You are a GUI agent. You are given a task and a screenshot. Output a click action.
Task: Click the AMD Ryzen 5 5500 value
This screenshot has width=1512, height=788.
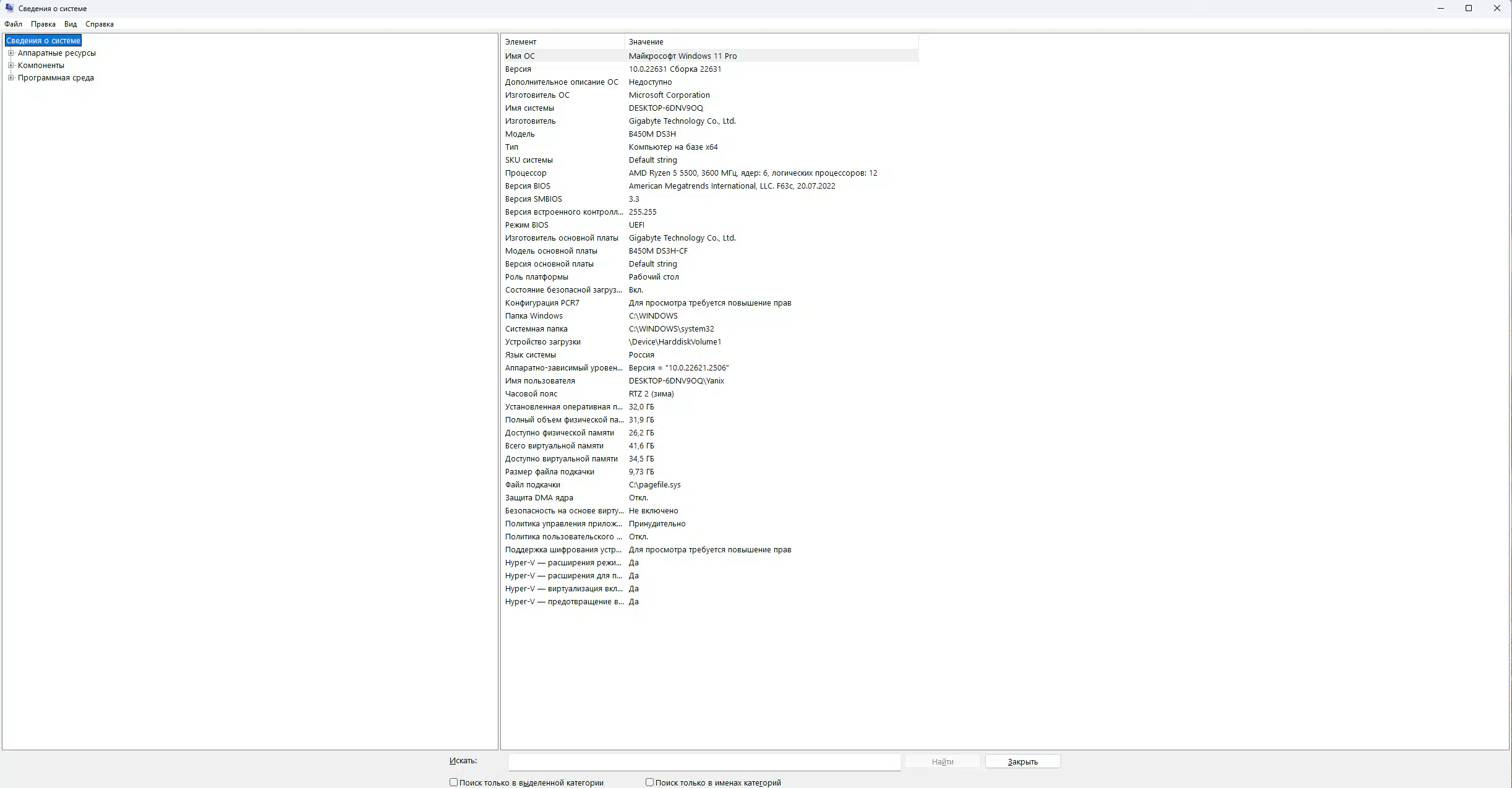753,173
